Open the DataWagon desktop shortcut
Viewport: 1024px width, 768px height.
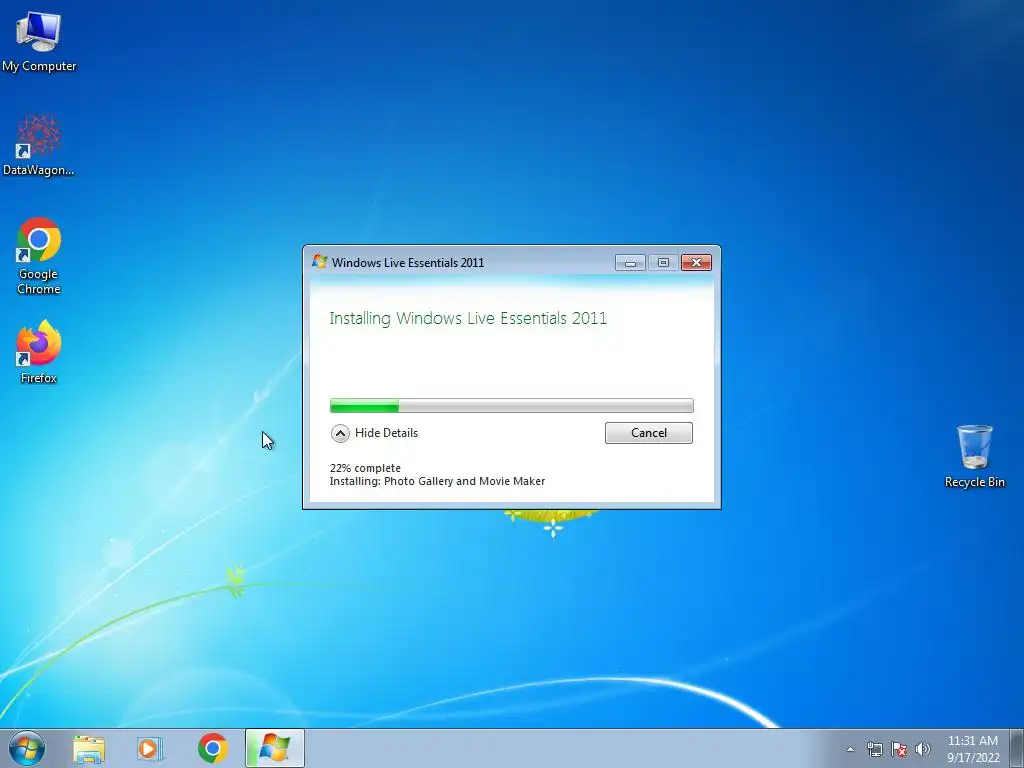point(39,145)
